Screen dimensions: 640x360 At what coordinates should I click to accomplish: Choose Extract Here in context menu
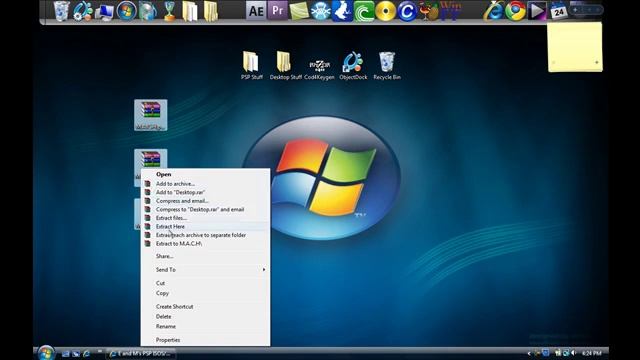point(205,227)
